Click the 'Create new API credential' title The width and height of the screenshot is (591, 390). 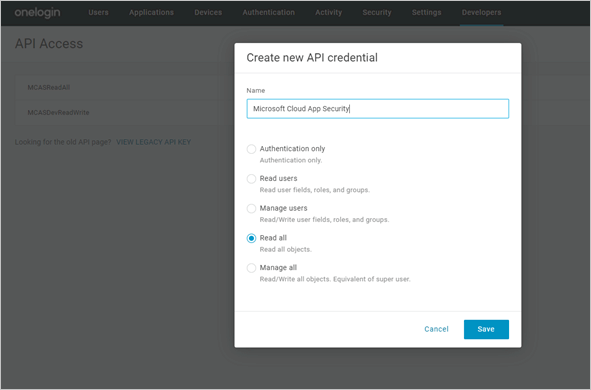click(312, 58)
